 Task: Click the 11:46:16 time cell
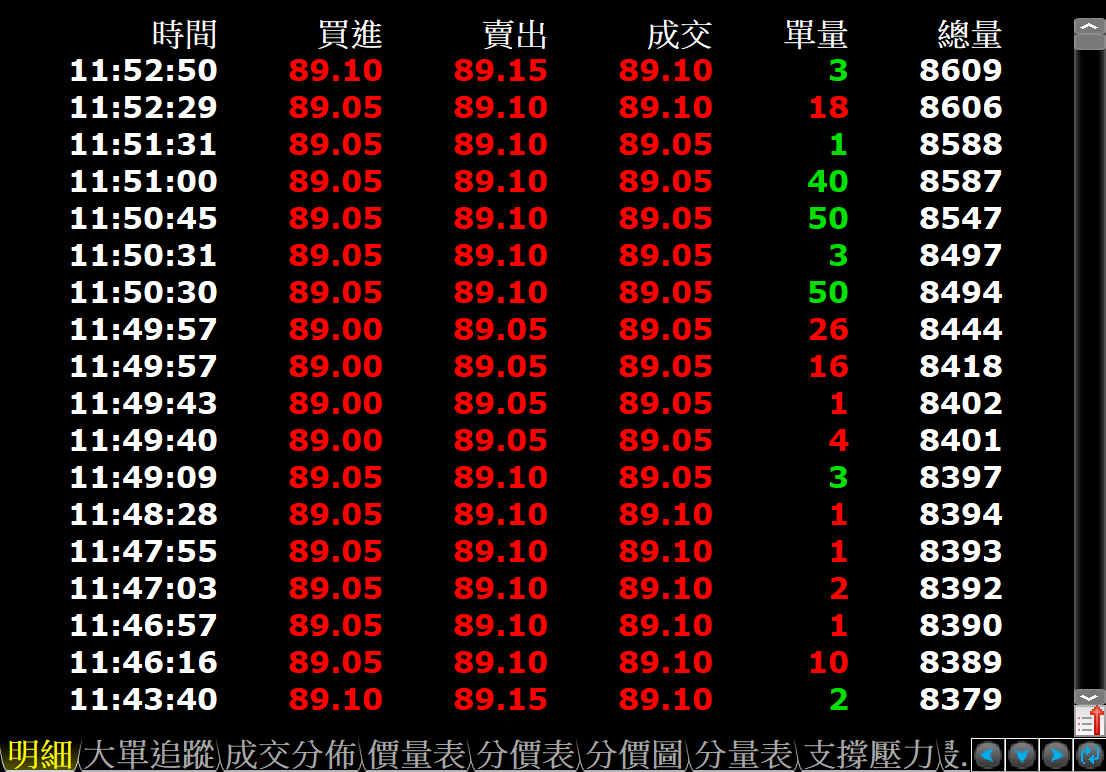pos(143,662)
